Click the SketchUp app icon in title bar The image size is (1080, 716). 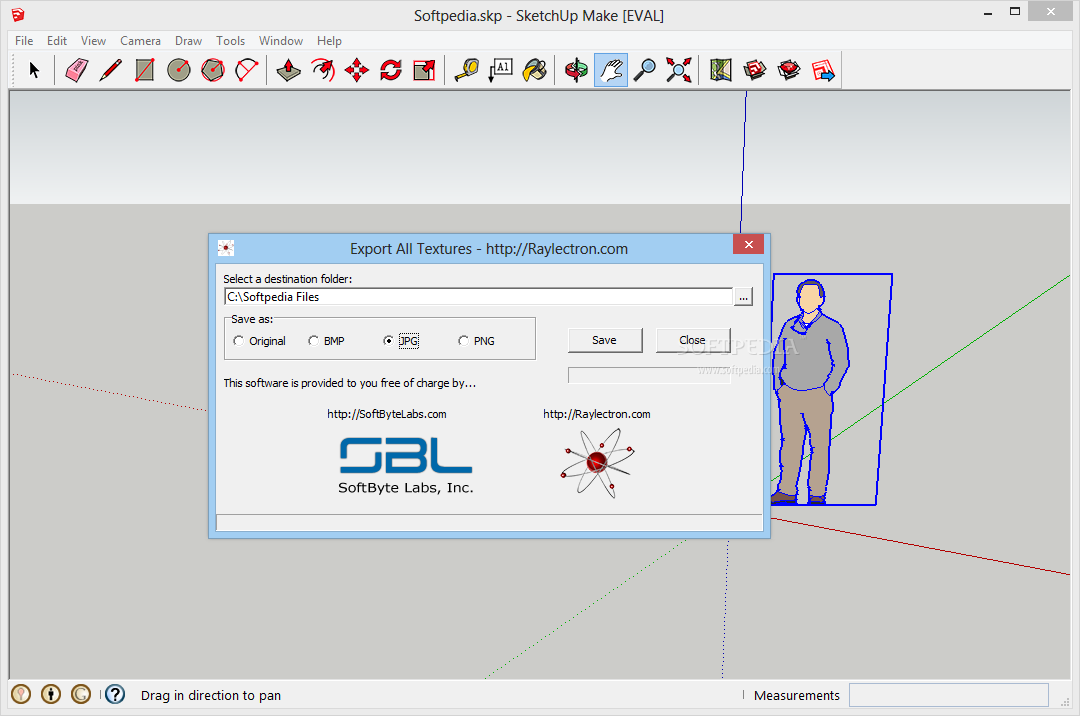tap(18, 14)
